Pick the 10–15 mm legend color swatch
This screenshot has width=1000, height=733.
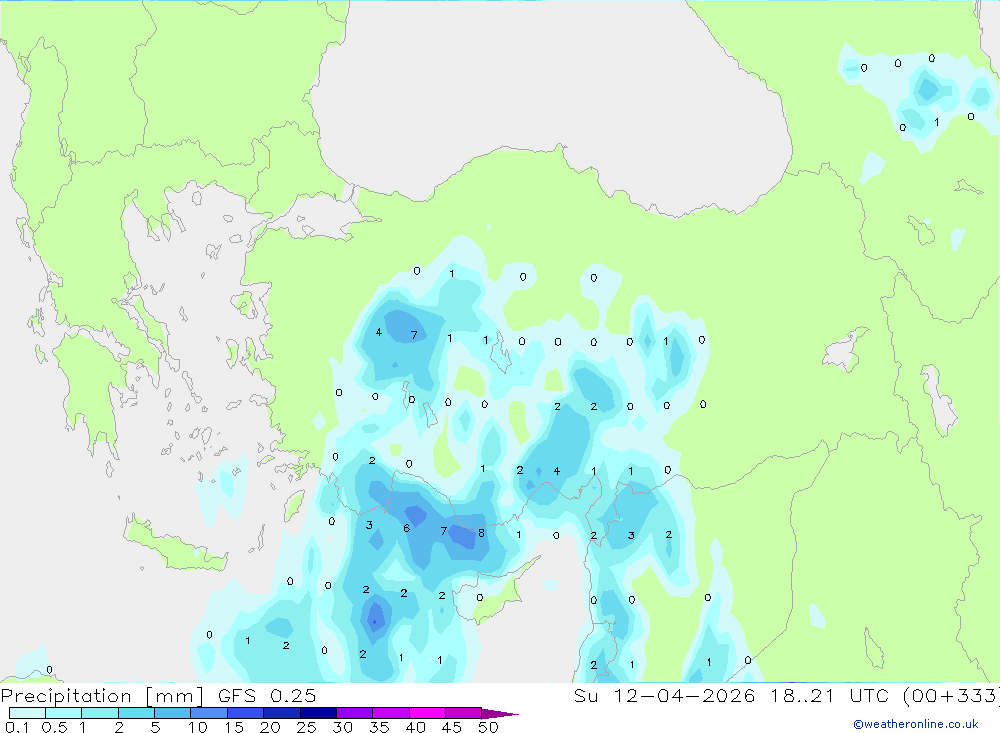pos(209,713)
